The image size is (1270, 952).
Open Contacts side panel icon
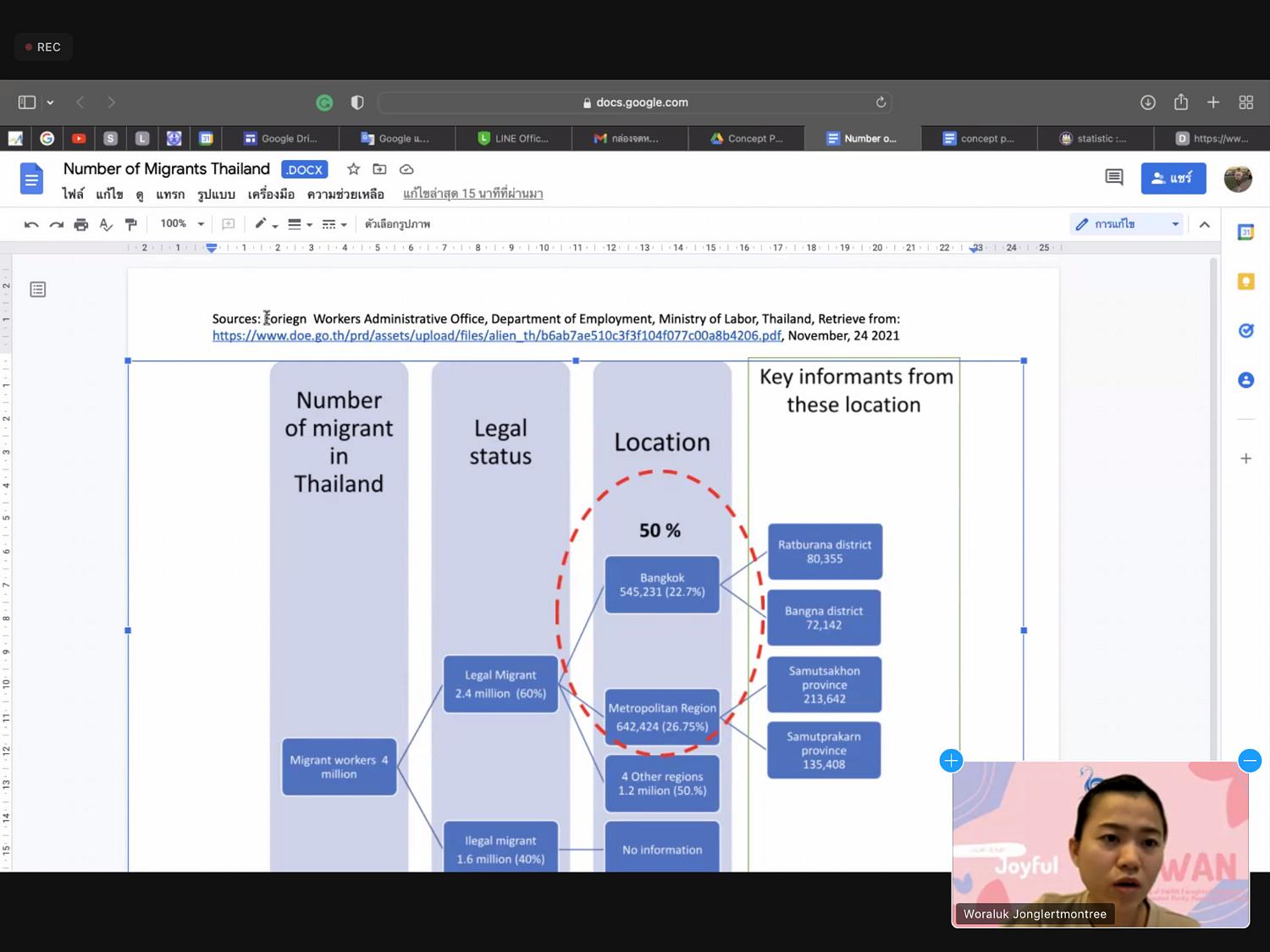click(x=1245, y=380)
